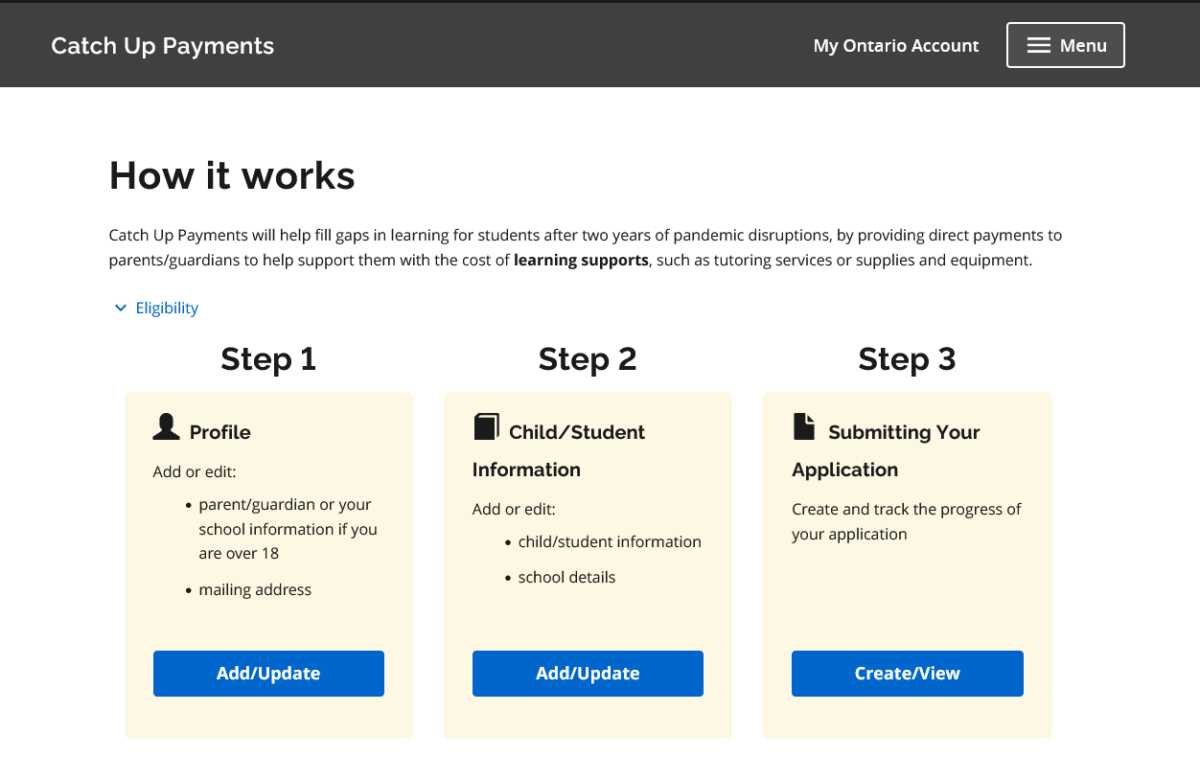The height and width of the screenshot is (757, 1200).
Task: Click Add/Update under Child/Student Information
Action: (587, 673)
